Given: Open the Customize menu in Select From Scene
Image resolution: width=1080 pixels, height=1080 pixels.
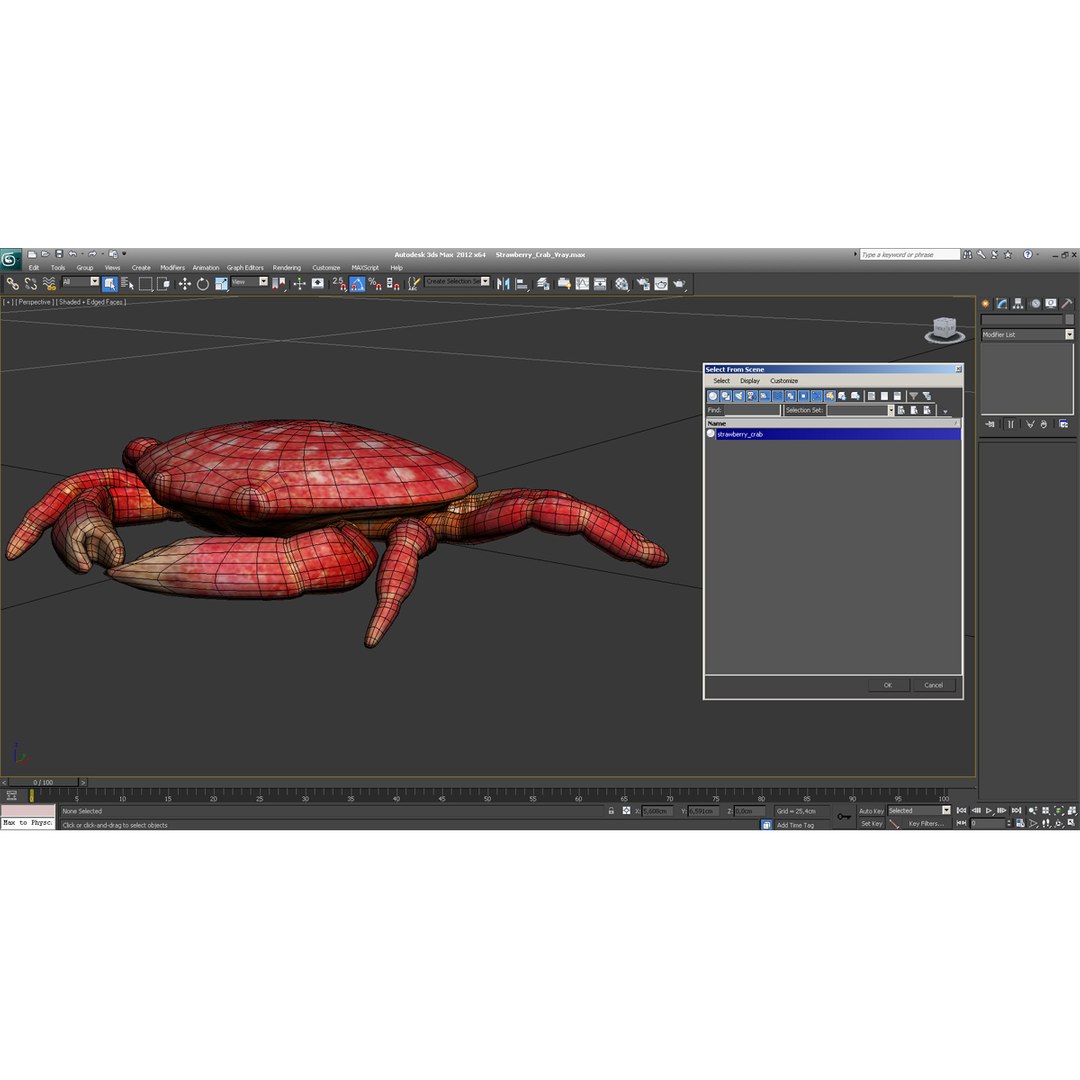Looking at the screenshot, I should coord(784,381).
